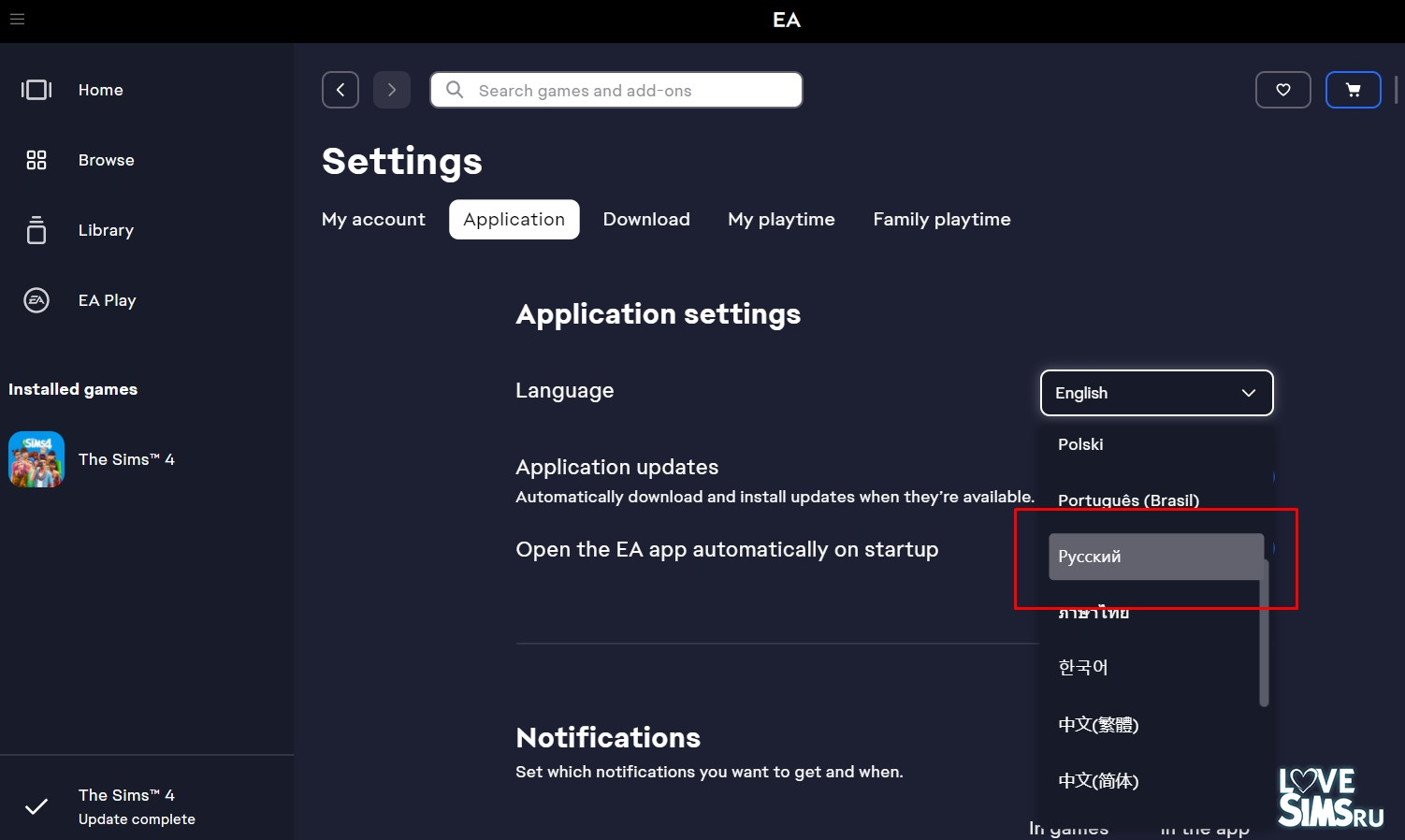Click the Browse grid icon
This screenshot has height=840, width=1405.
coord(36,160)
